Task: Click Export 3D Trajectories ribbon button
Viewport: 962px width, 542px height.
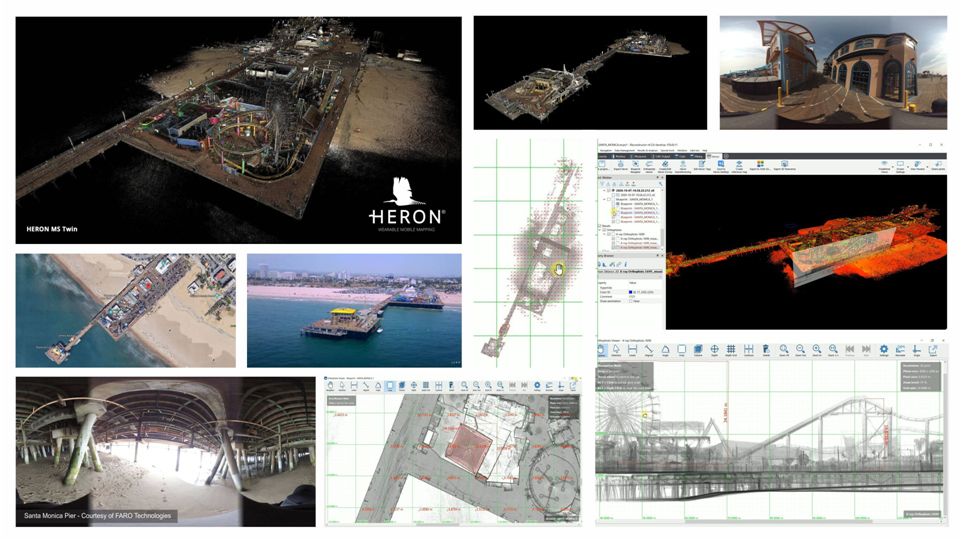Action: click(x=785, y=166)
